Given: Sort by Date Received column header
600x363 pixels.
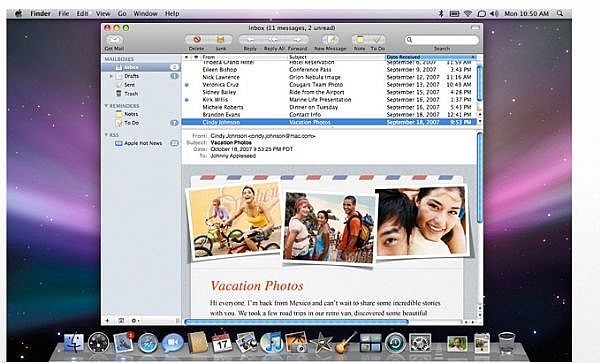Looking at the screenshot, I should [x=430, y=57].
